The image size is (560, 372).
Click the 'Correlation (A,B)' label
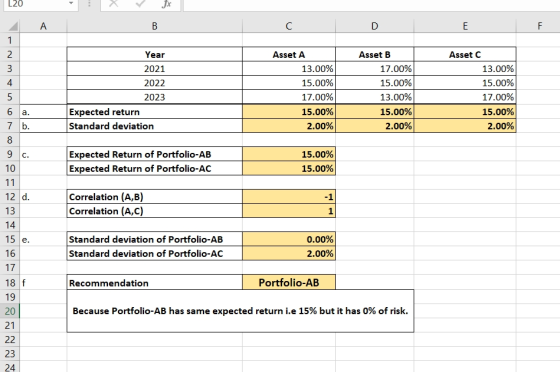click(154, 197)
